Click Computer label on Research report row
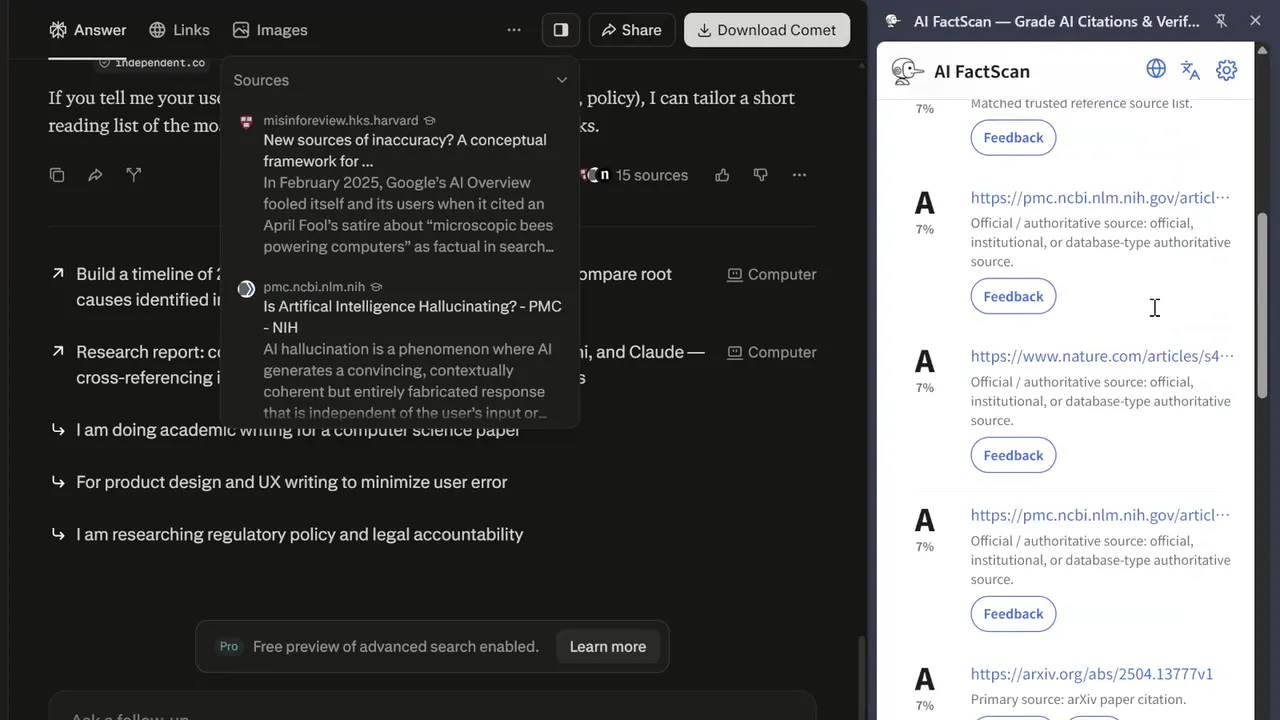The width and height of the screenshot is (1280, 720). click(772, 352)
